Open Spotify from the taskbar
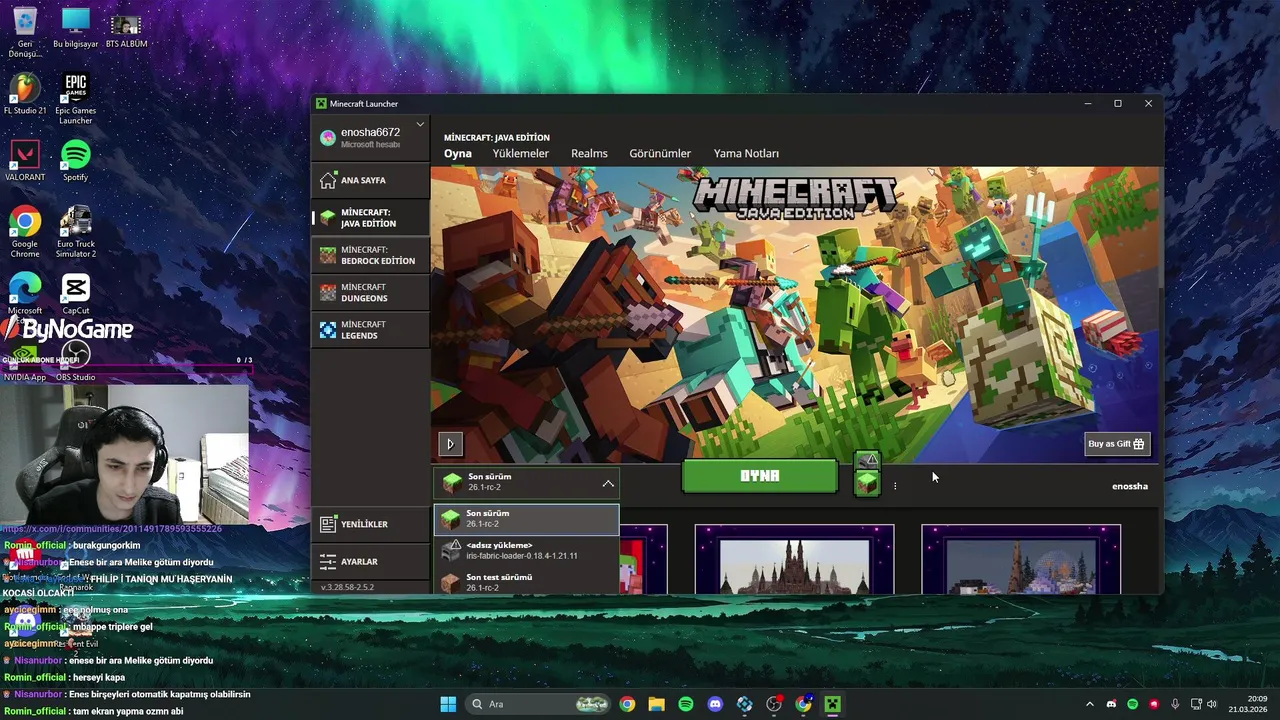This screenshot has width=1280, height=720. click(686, 704)
